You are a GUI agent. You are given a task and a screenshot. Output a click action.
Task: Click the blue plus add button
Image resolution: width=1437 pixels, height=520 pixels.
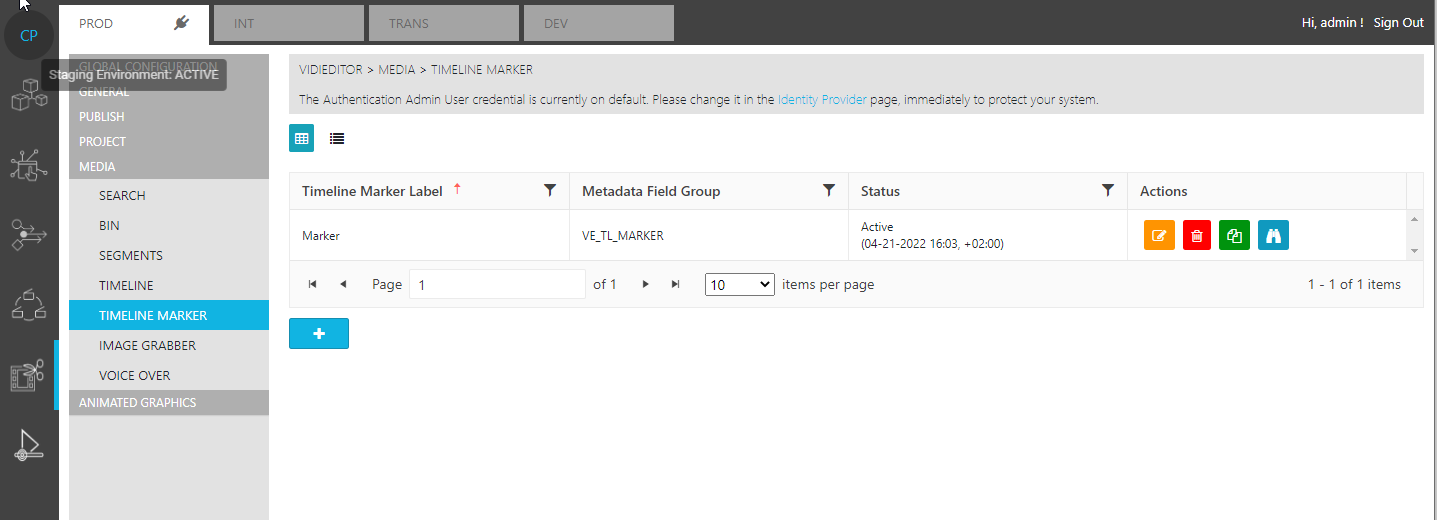(318, 334)
